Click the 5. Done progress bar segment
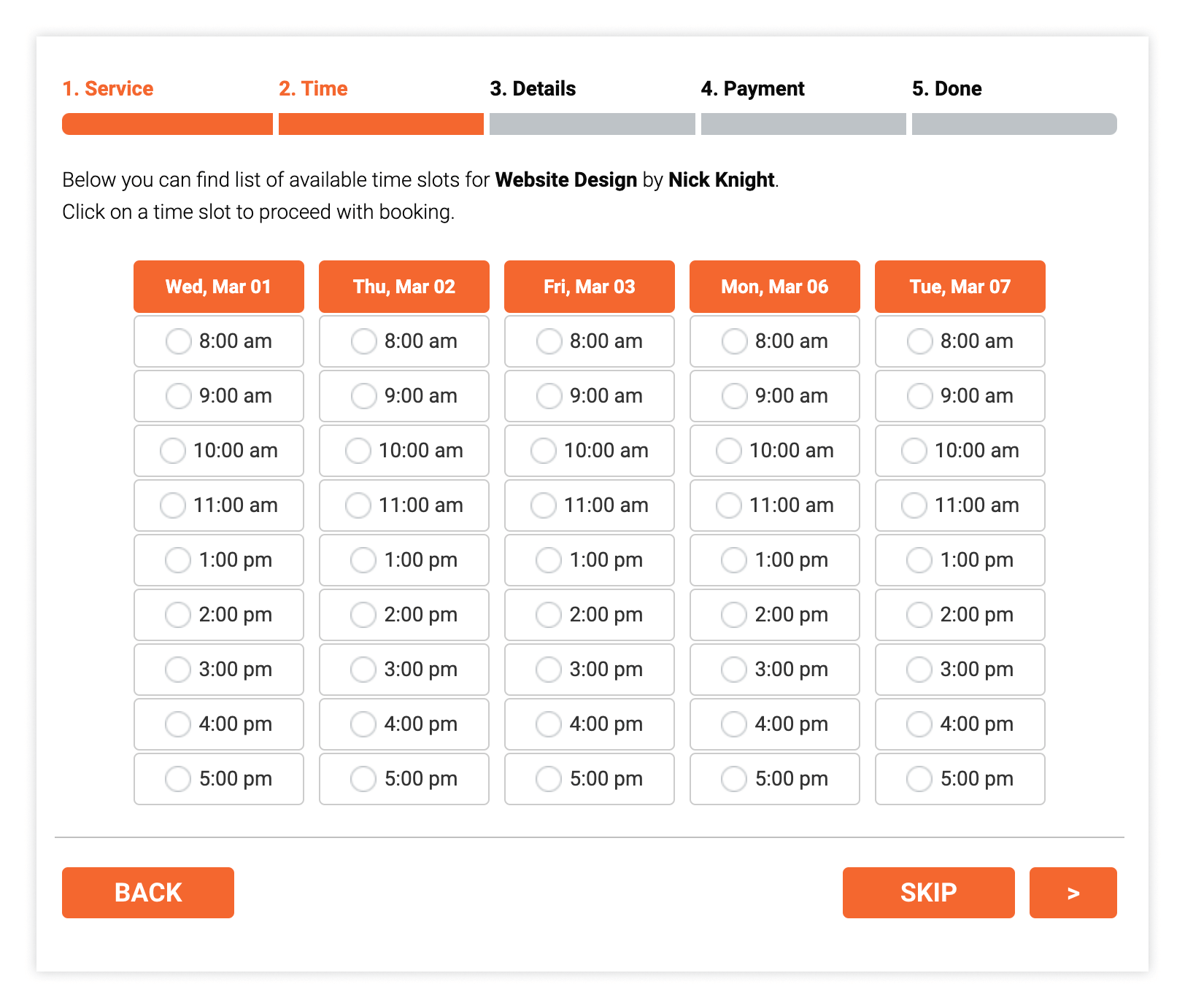 (1014, 124)
